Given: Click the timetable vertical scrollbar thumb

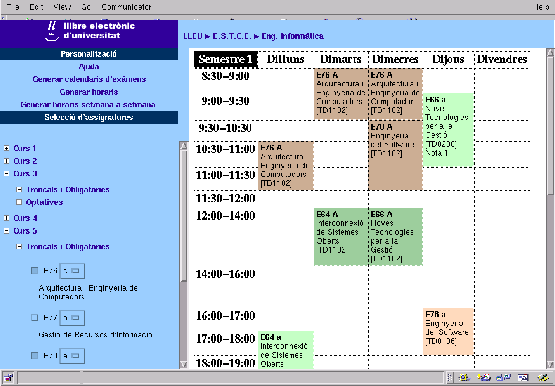Looking at the screenshot, I should coord(550,126).
